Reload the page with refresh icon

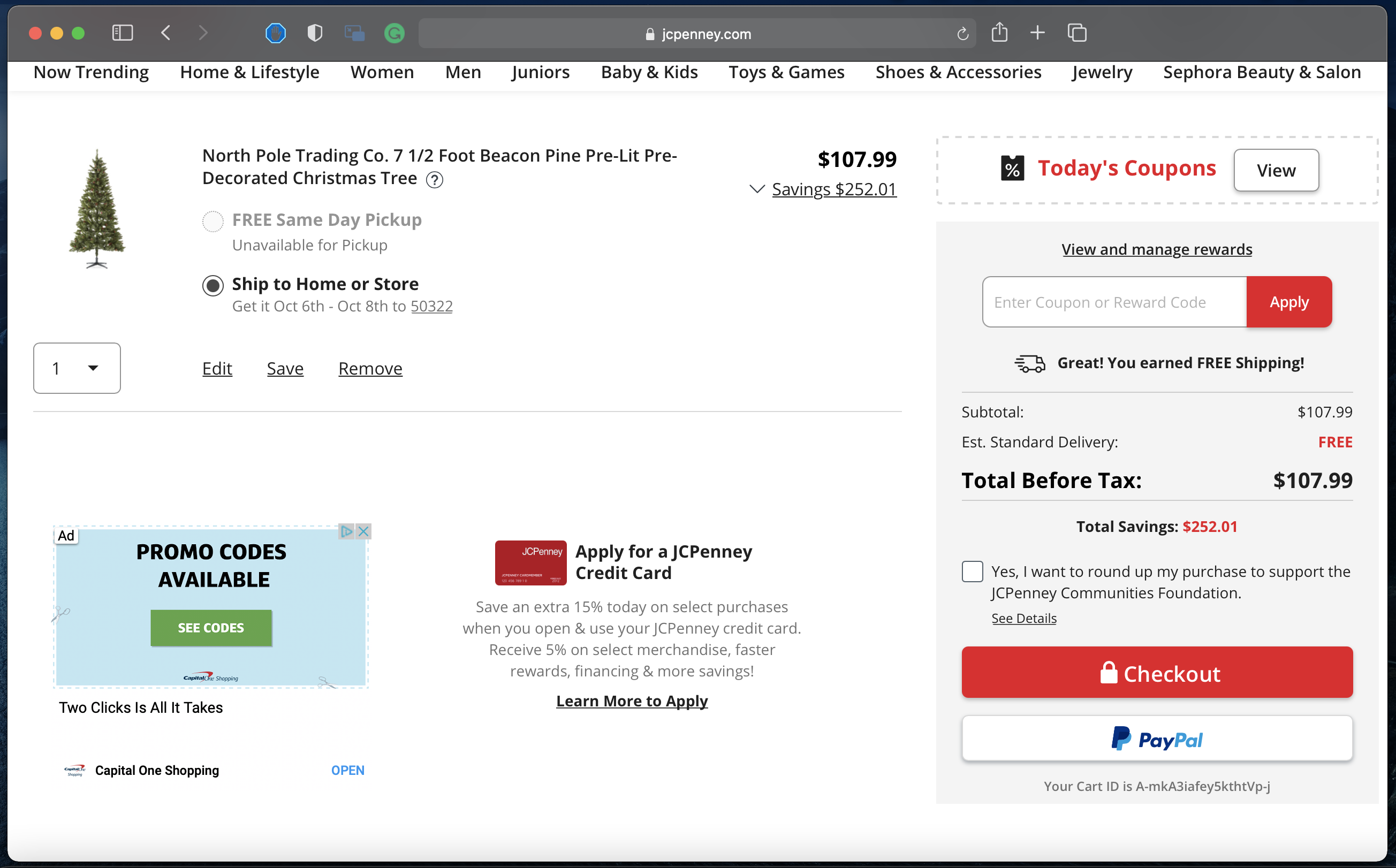[963, 34]
